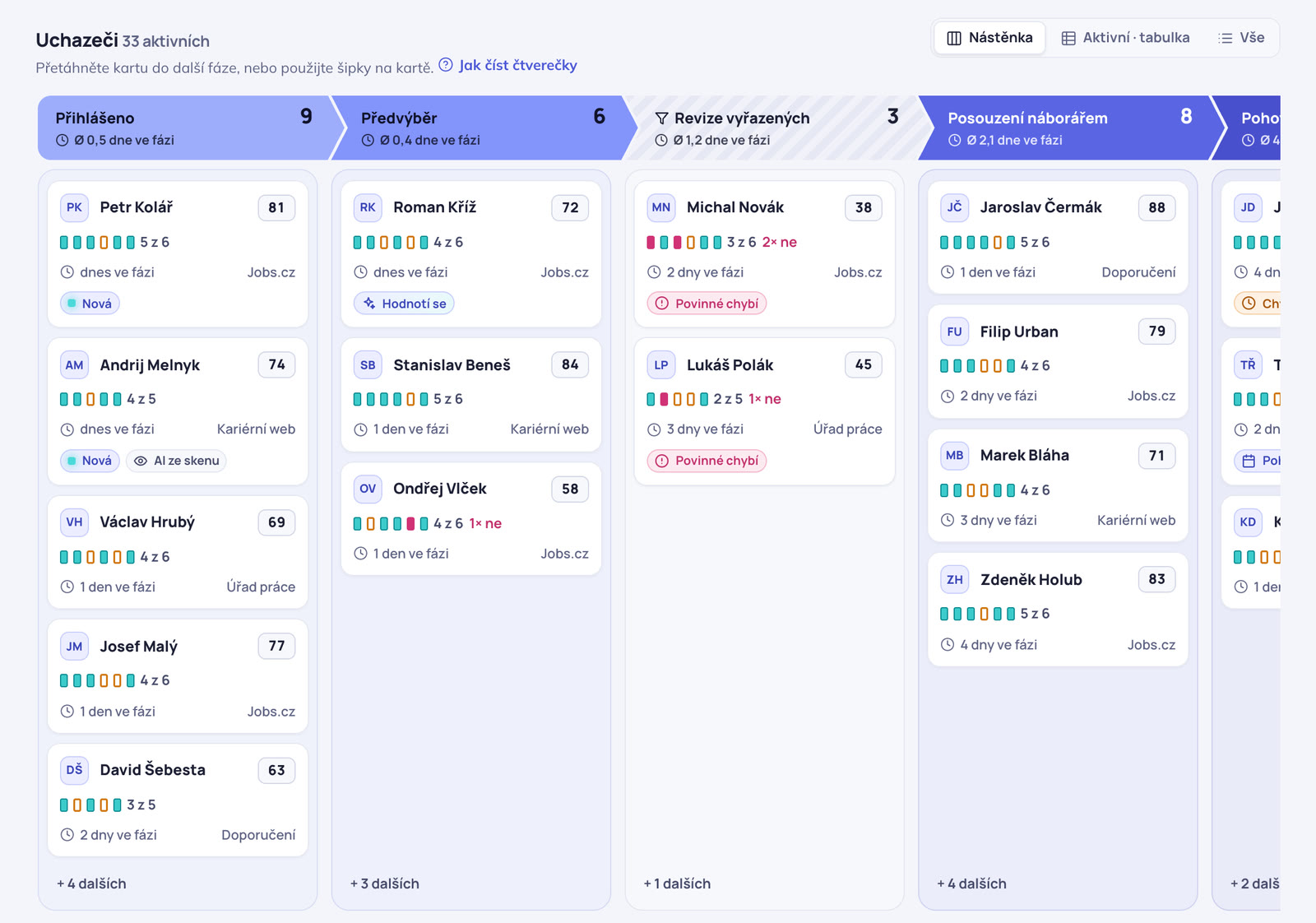Click Povinné chybí tag on Lukáš Polák card
The width and height of the screenshot is (1316, 923).
(707, 461)
